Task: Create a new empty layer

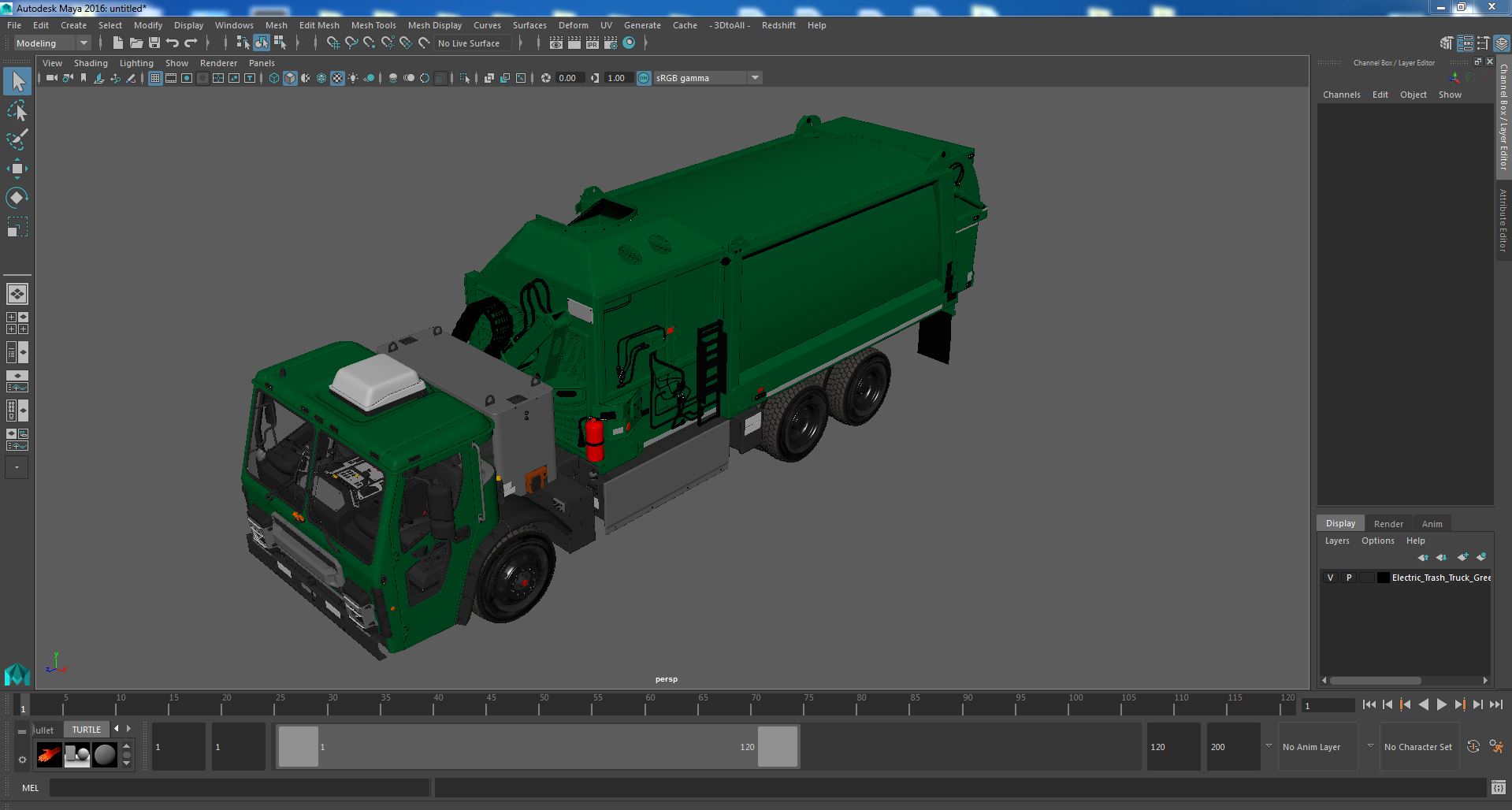Action: (x=1462, y=557)
